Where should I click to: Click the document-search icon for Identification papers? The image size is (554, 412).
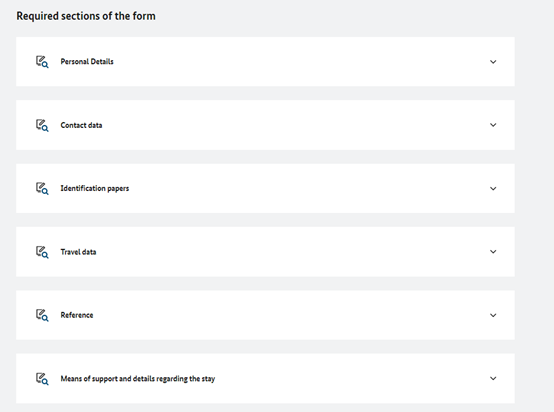[x=42, y=188]
